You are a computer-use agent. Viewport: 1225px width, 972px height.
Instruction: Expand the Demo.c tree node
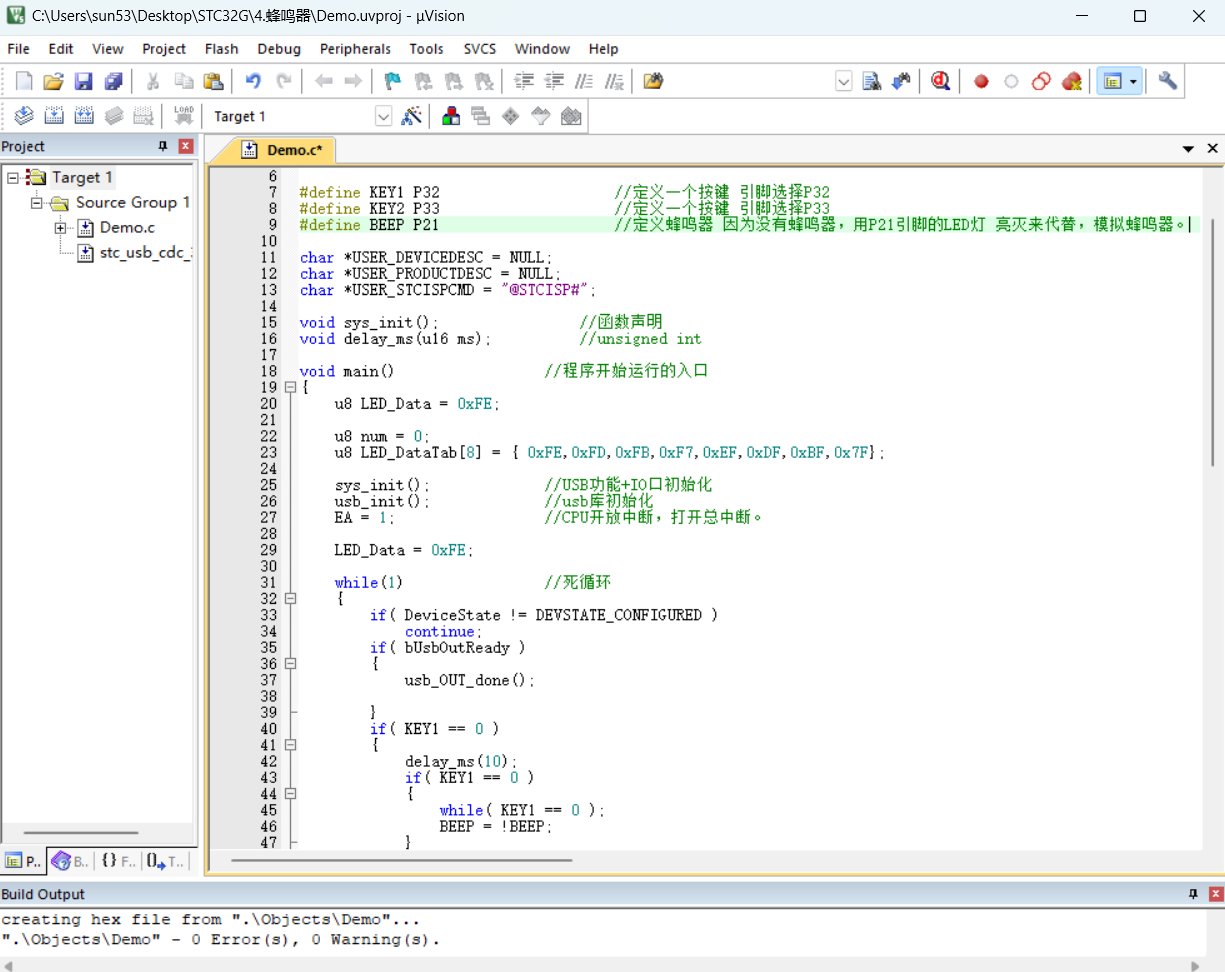[x=61, y=228]
